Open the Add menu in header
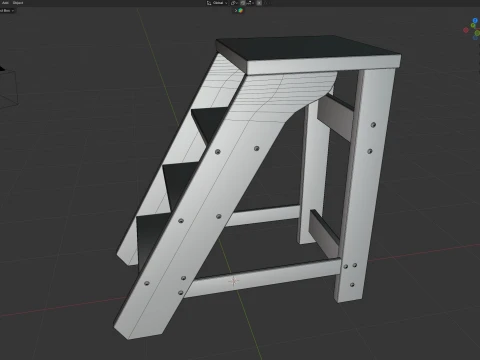 click(x=5, y=3)
